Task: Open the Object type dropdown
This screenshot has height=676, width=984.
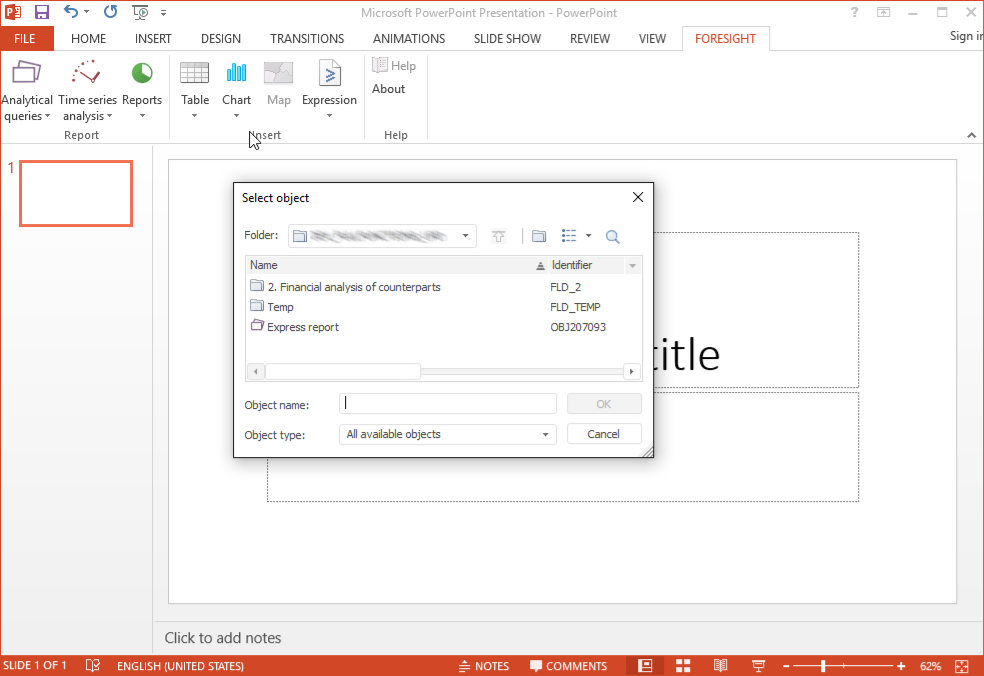Action: coord(447,434)
